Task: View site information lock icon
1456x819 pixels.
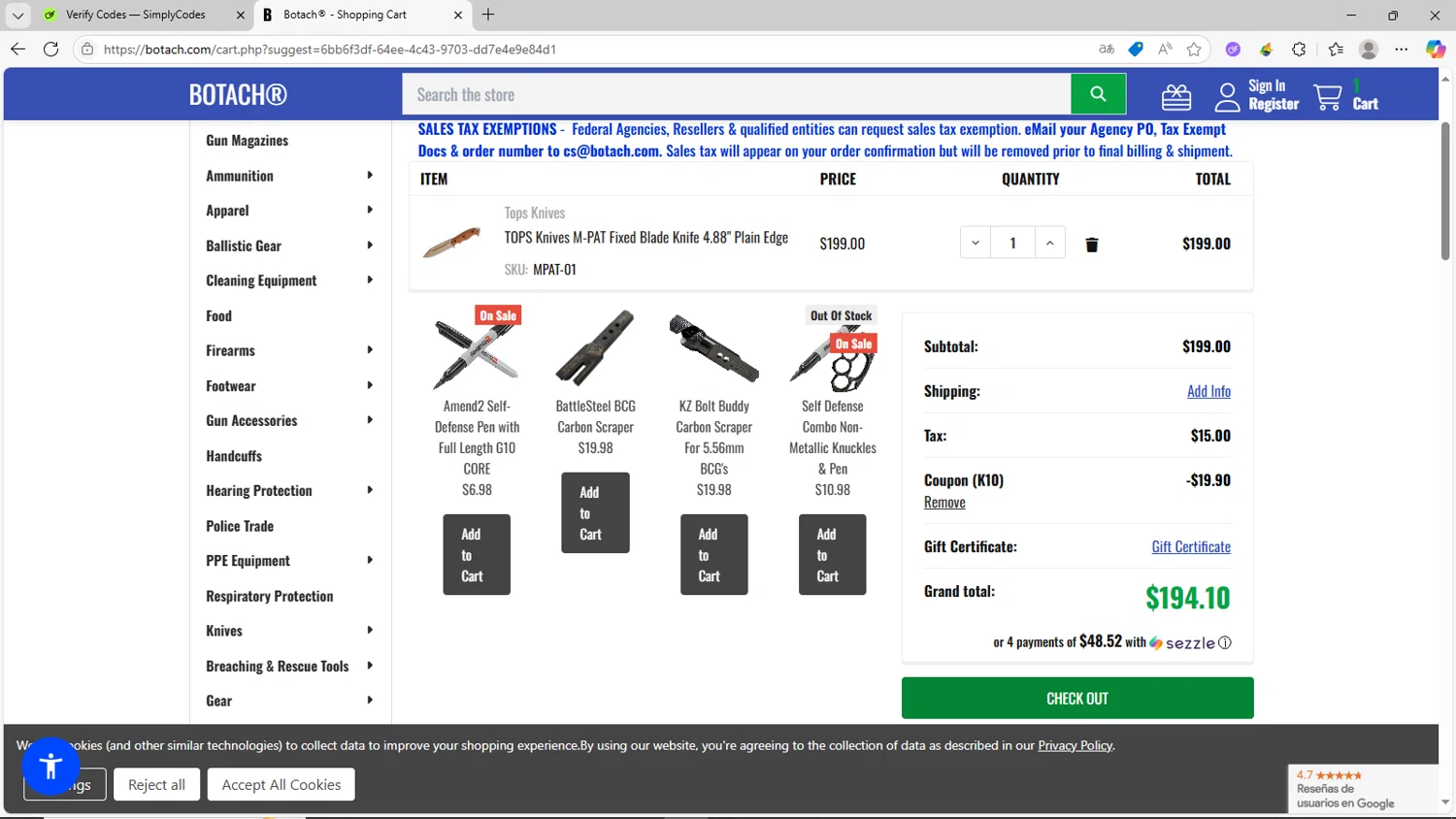Action: 87,49
